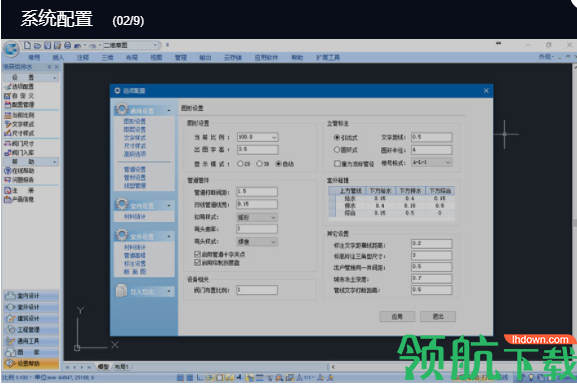The image size is (577, 387).
Task: Click the Undo icon in quick toolbar
Action: (x=77, y=46)
